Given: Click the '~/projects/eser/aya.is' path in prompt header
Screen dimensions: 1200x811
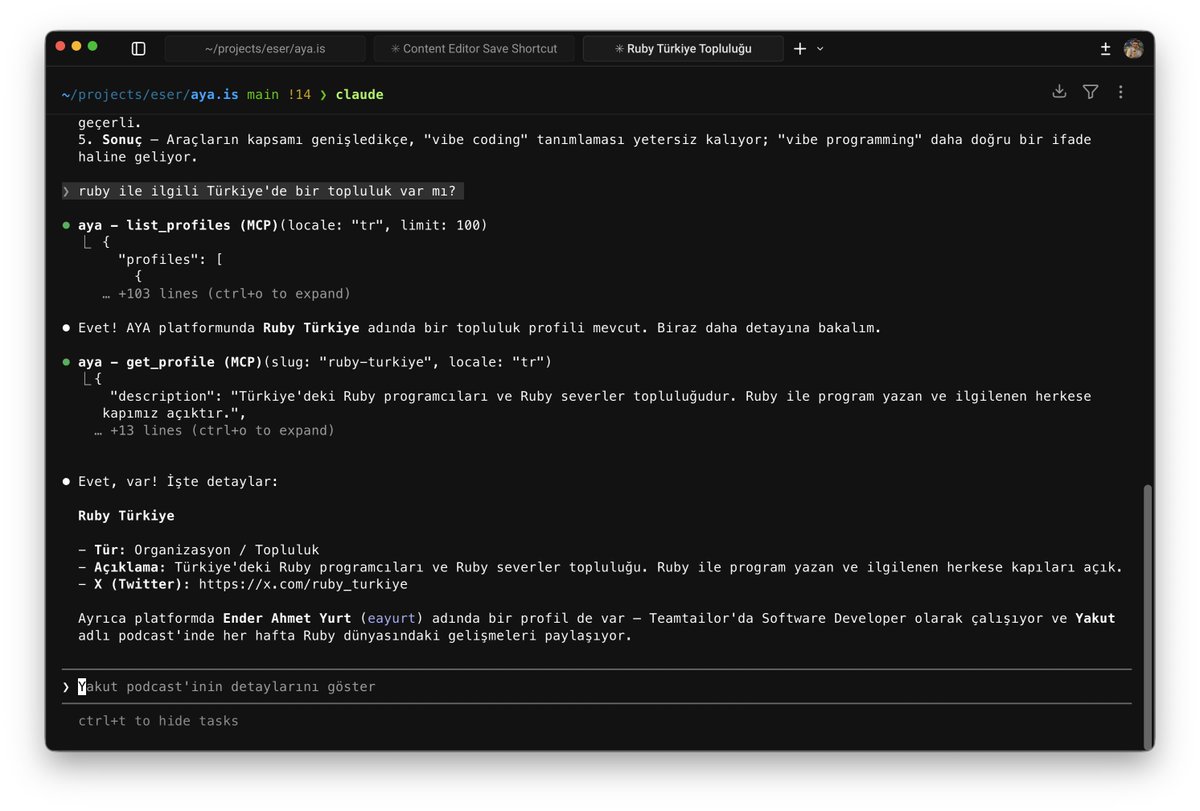Looking at the screenshot, I should coord(150,94).
